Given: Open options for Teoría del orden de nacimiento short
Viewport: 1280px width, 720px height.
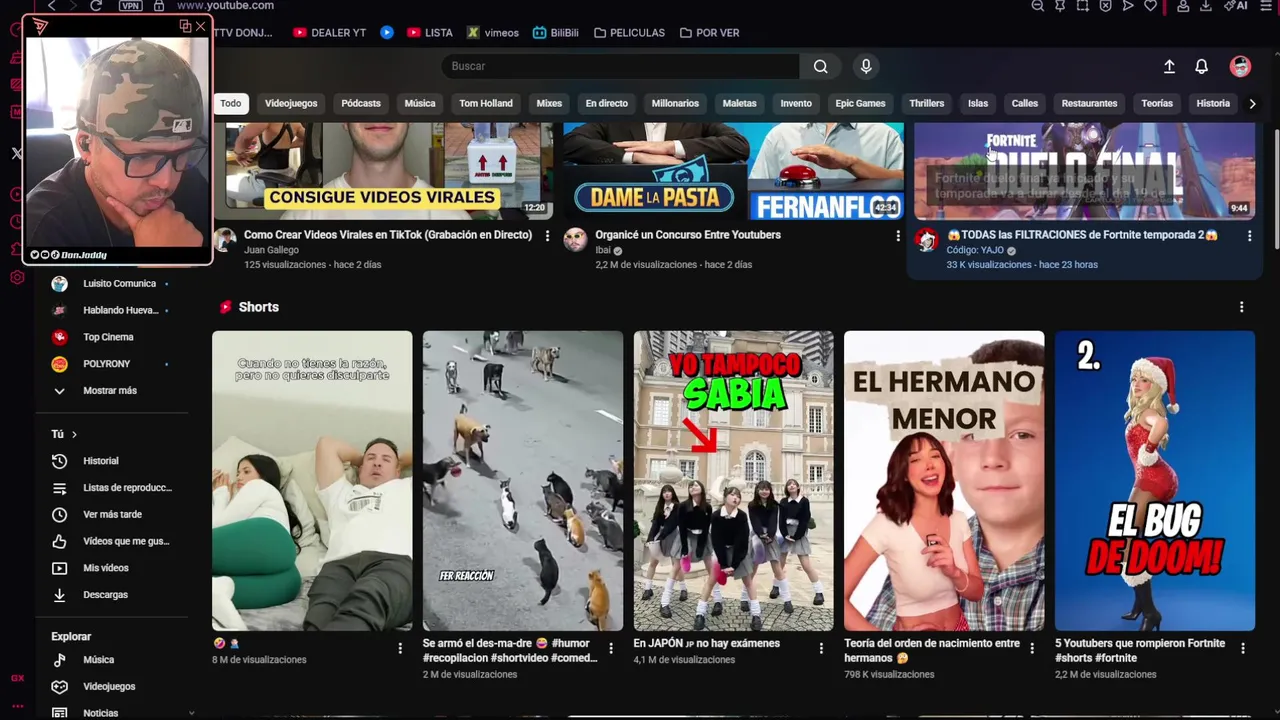Looking at the screenshot, I should click(x=1033, y=648).
